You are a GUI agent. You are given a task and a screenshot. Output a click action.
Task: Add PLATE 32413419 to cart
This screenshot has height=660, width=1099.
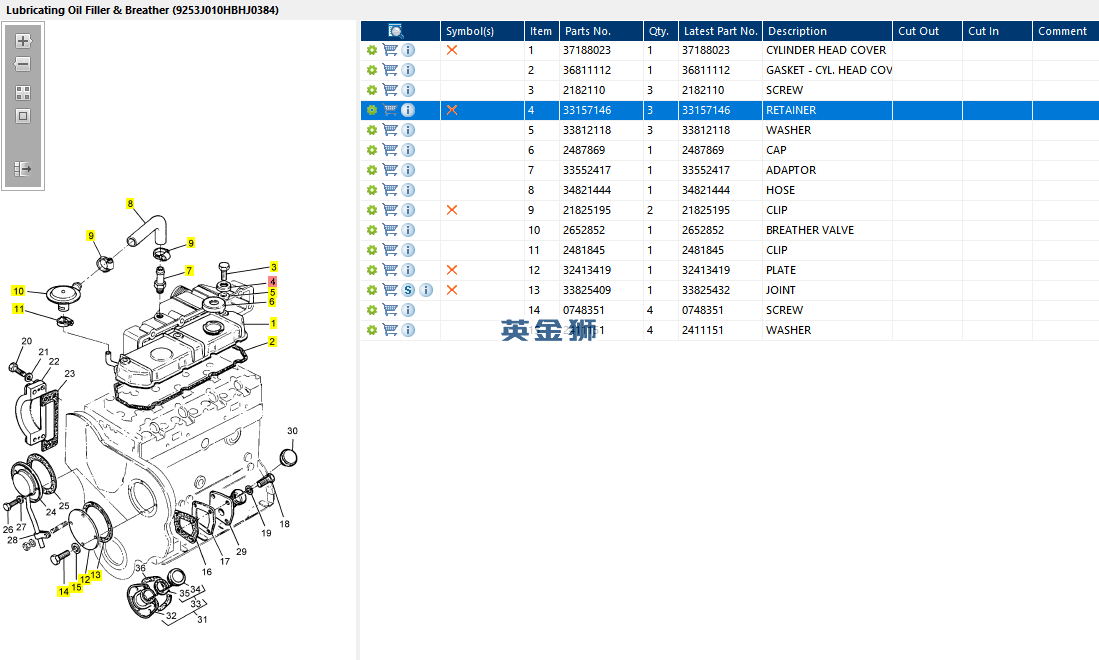coord(390,270)
